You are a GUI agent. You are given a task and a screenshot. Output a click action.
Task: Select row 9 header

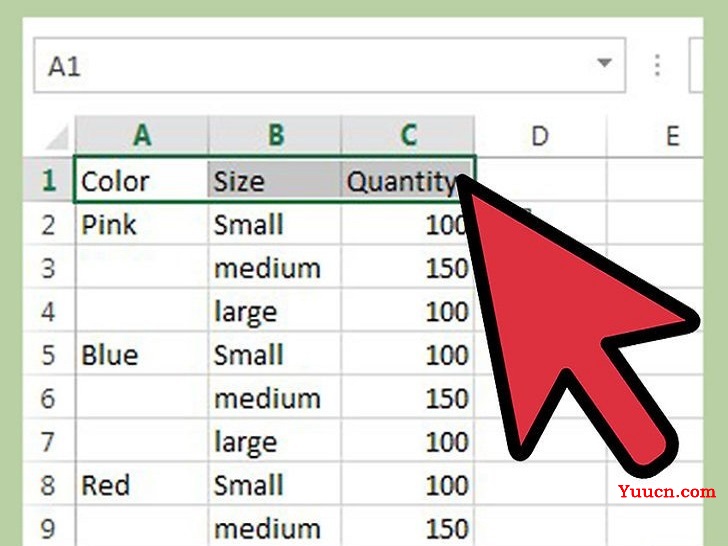48,527
